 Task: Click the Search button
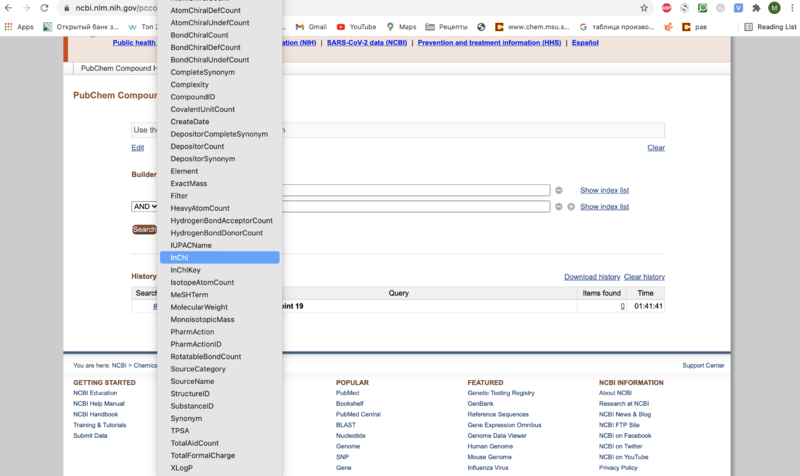(144, 230)
